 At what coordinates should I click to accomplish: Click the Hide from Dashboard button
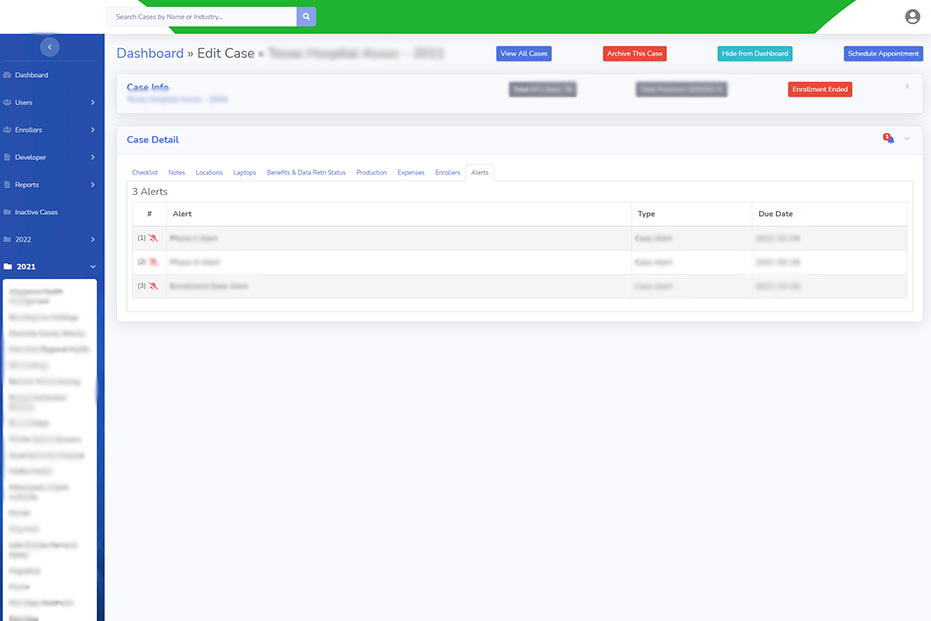[x=755, y=53]
